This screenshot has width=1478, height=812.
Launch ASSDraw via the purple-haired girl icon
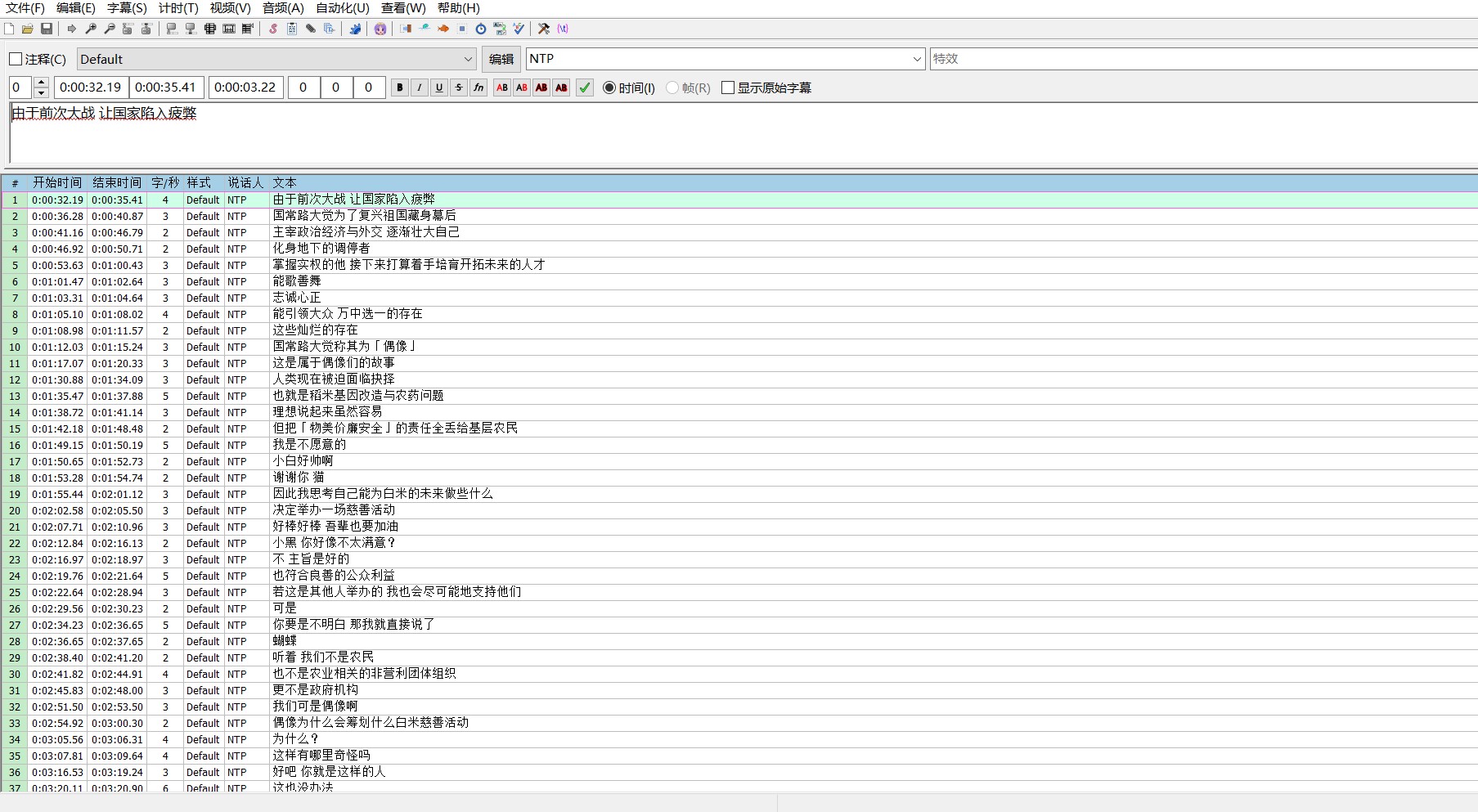[x=380, y=29]
